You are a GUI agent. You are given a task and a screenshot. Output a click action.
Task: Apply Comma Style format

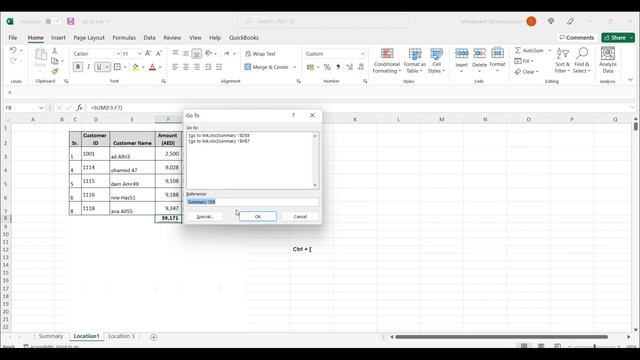pos(338,67)
